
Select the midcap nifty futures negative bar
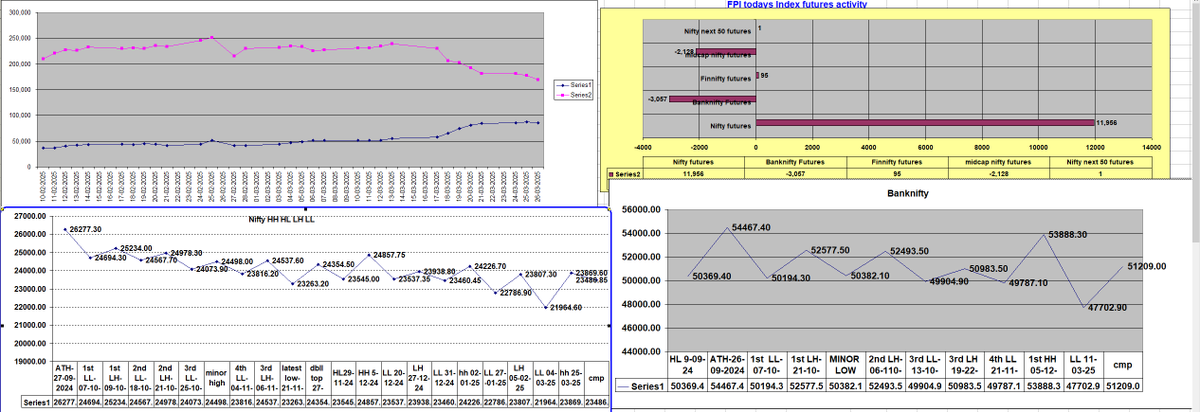(x=725, y=50)
